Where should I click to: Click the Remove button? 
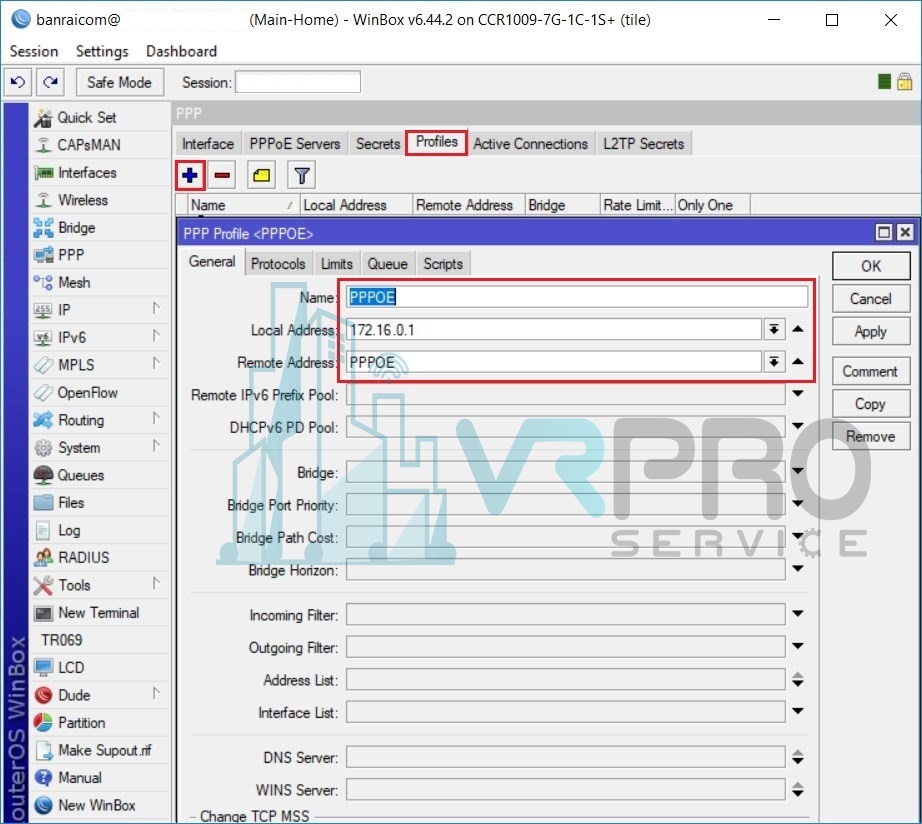pyautogui.click(x=871, y=436)
